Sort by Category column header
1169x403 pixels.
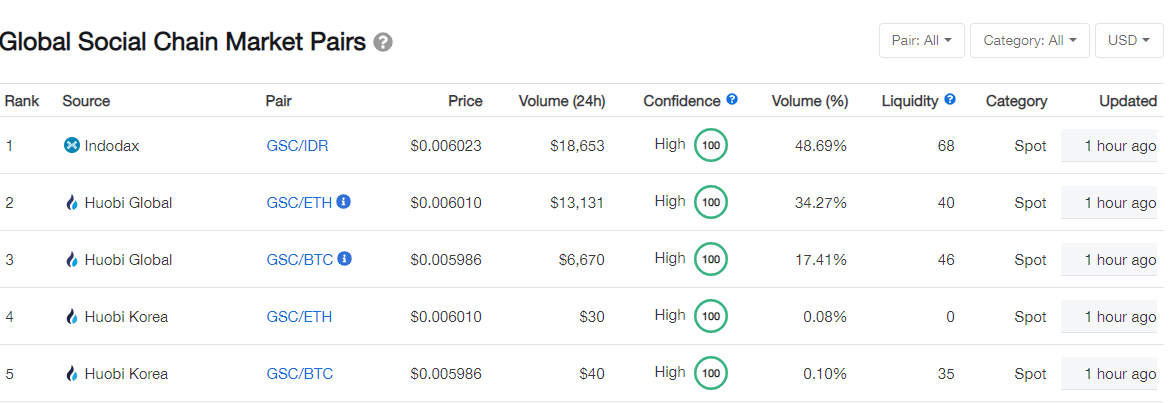pos(1016,101)
